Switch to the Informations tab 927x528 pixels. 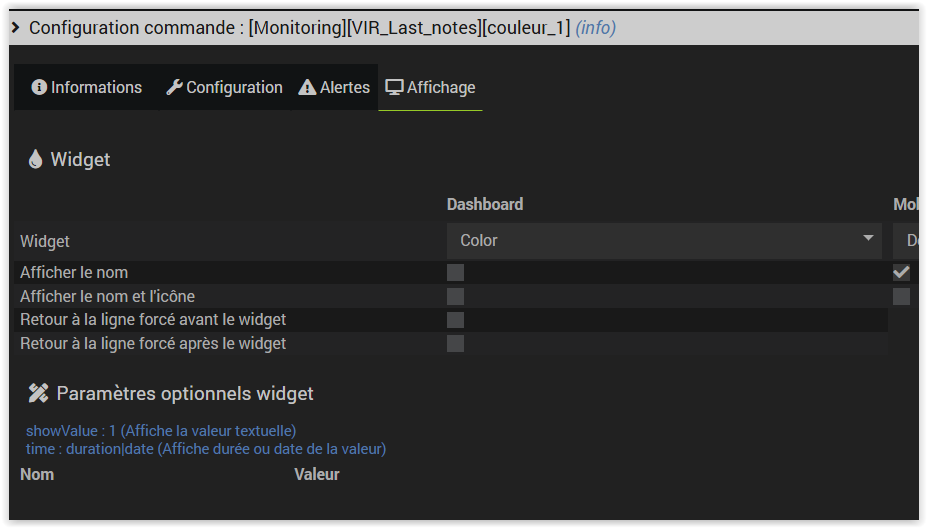click(87, 88)
